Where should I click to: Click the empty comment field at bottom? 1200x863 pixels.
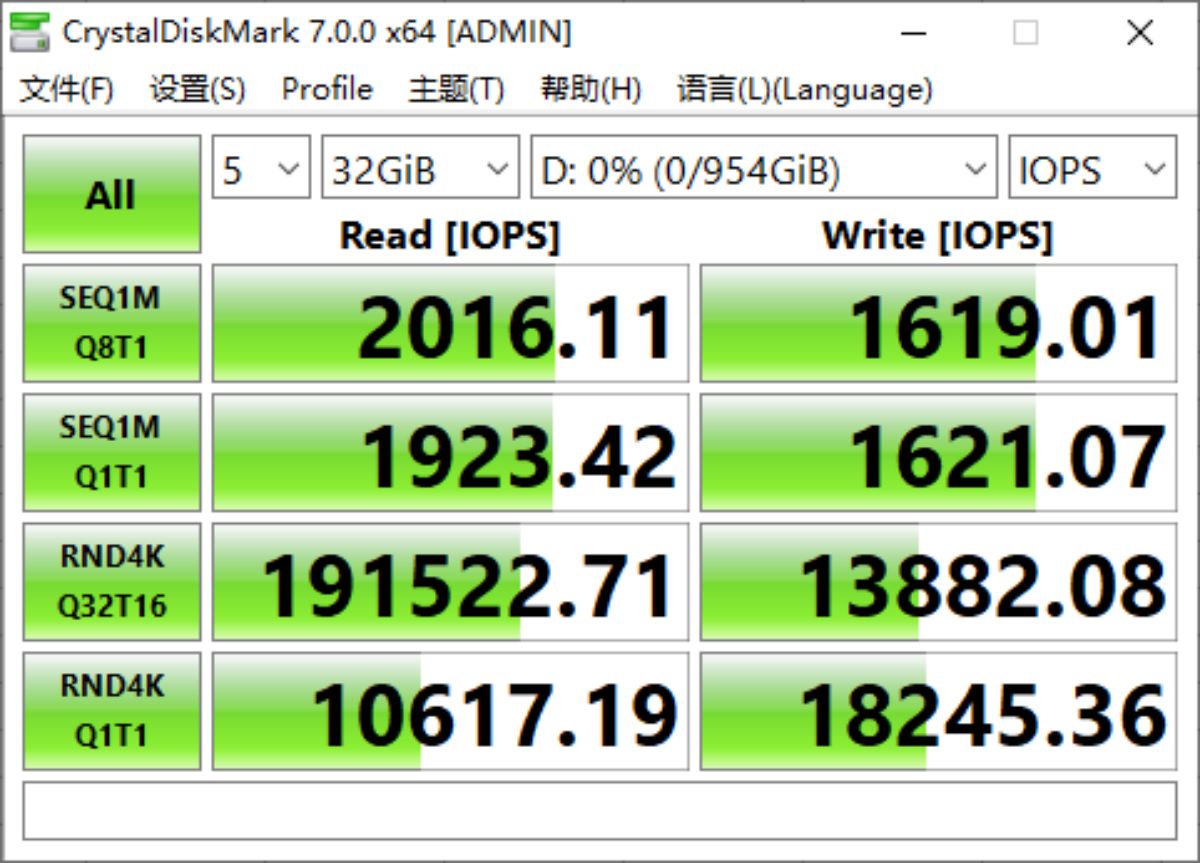pos(599,811)
